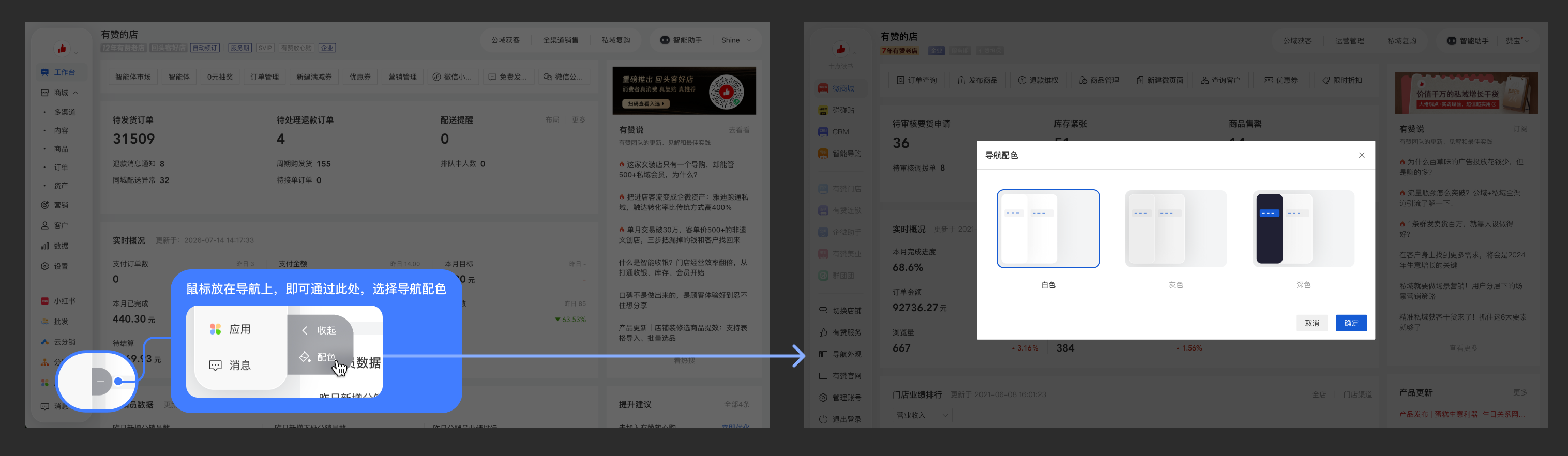Click the 新建满减券 shortcut button
Viewport: 1568px width, 456px height.
coord(314,77)
